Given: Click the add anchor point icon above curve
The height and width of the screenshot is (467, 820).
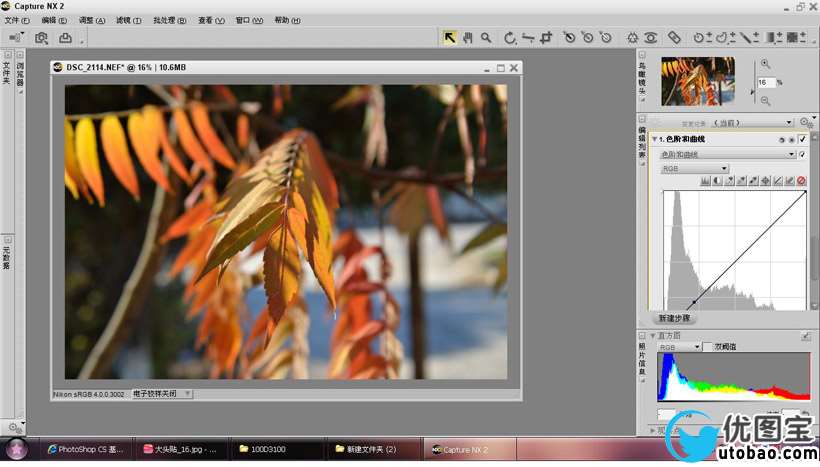Looking at the screenshot, I should pyautogui.click(x=765, y=181).
